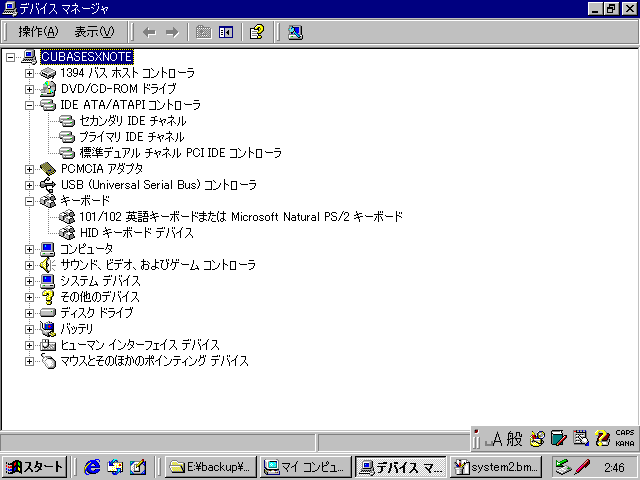Click the 標準デュアル チャネル PCI IDE icon
Screen dimensions: 640x480
click(x=67, y=153)
